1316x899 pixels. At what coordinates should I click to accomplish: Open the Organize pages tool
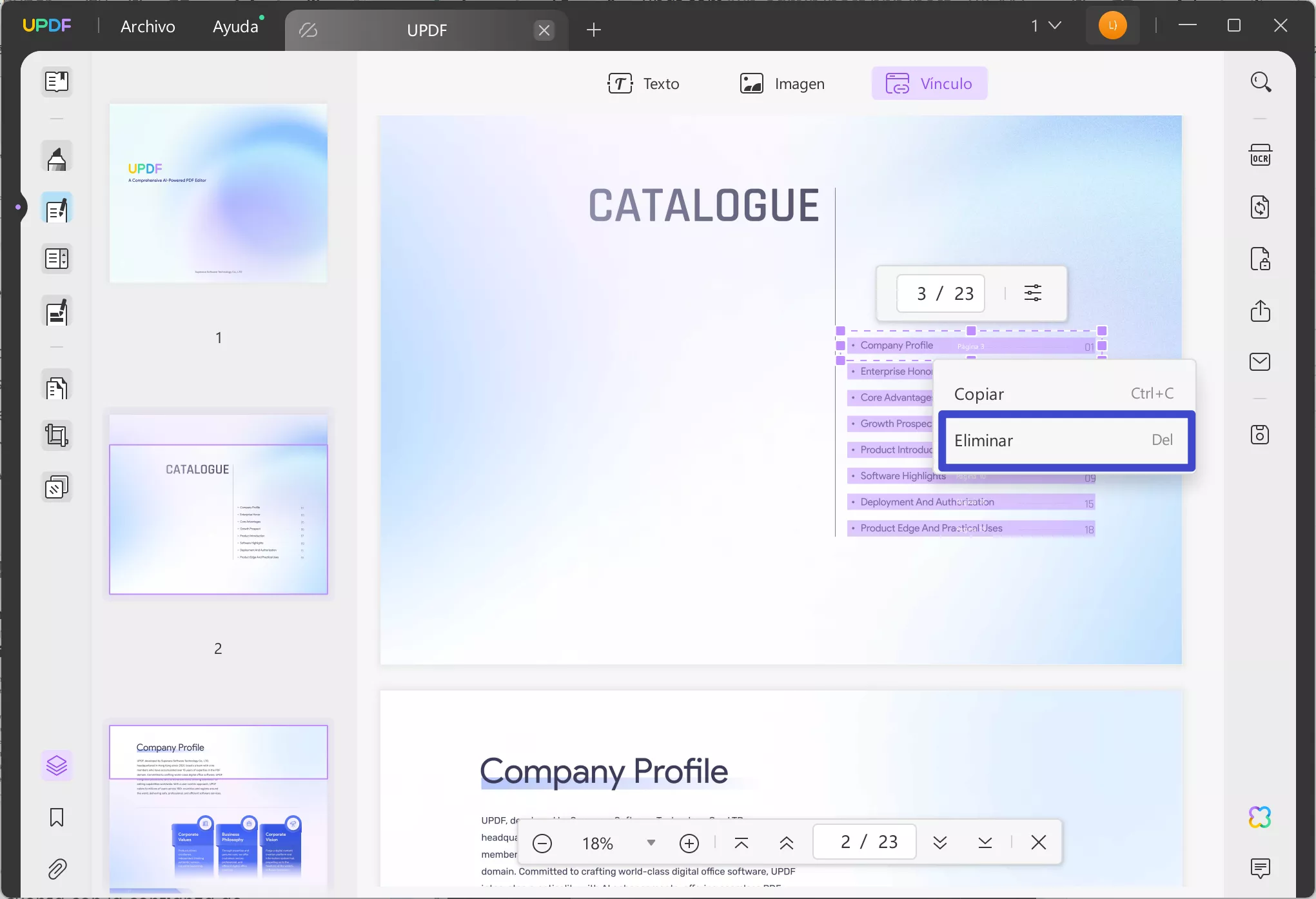tap(57, 259)
